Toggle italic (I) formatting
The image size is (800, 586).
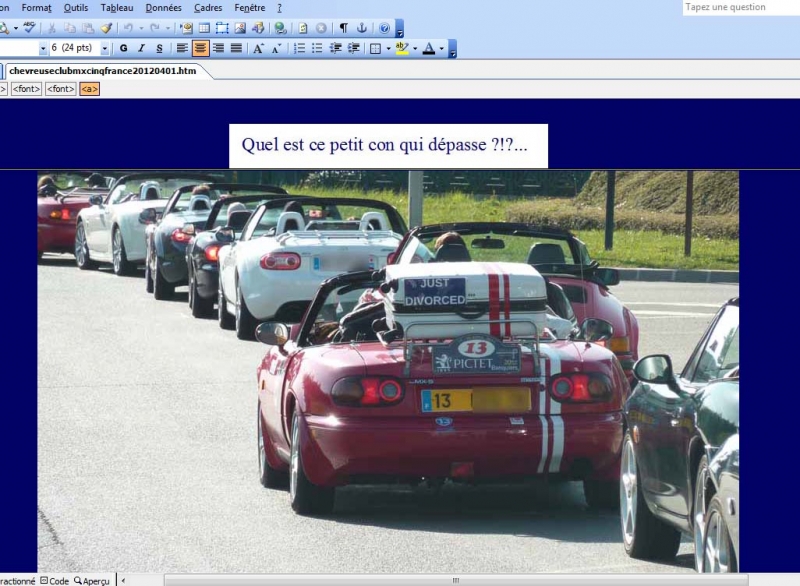pos(141,48)
